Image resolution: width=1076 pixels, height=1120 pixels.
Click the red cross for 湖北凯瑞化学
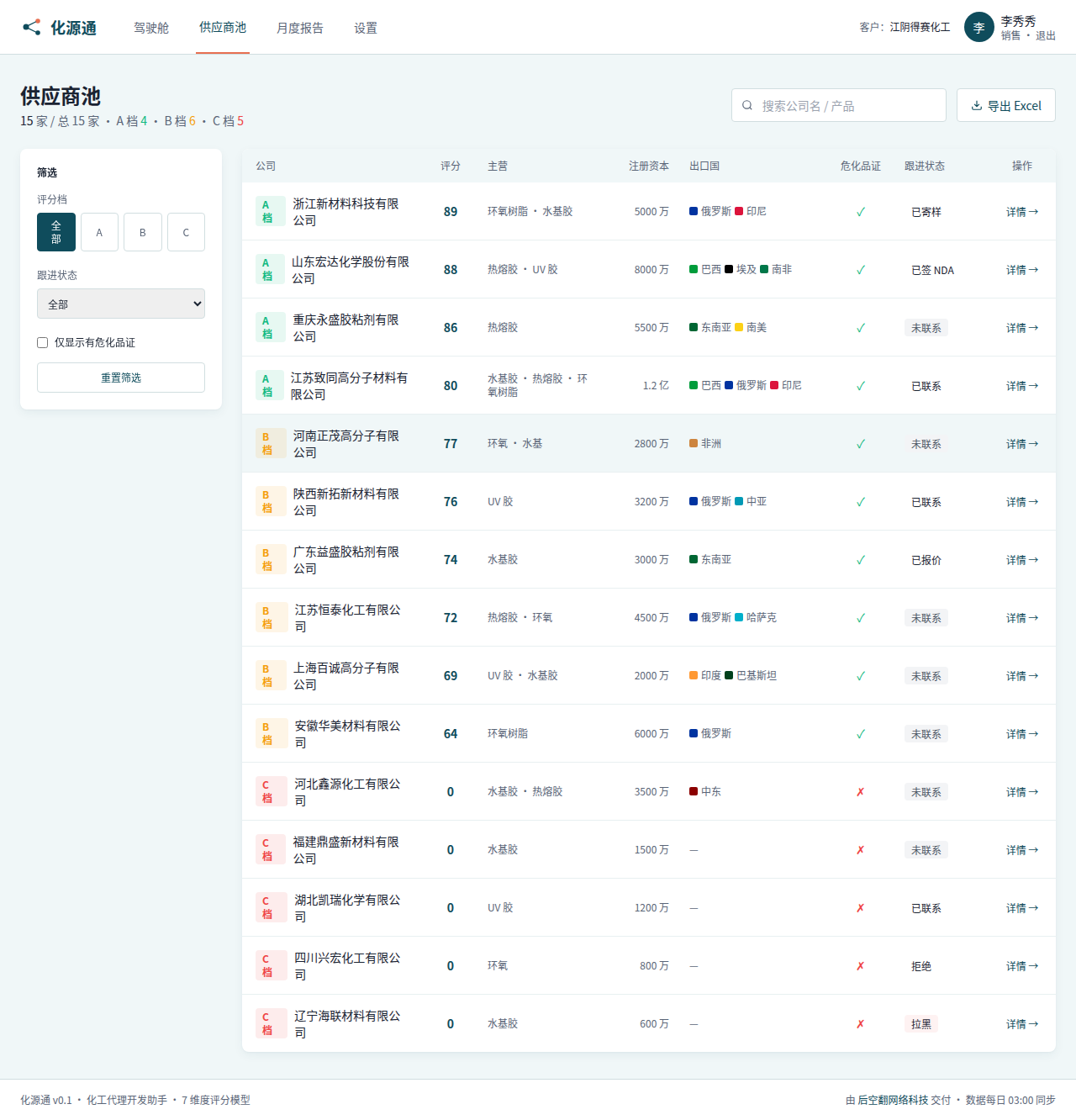(861, 908)
